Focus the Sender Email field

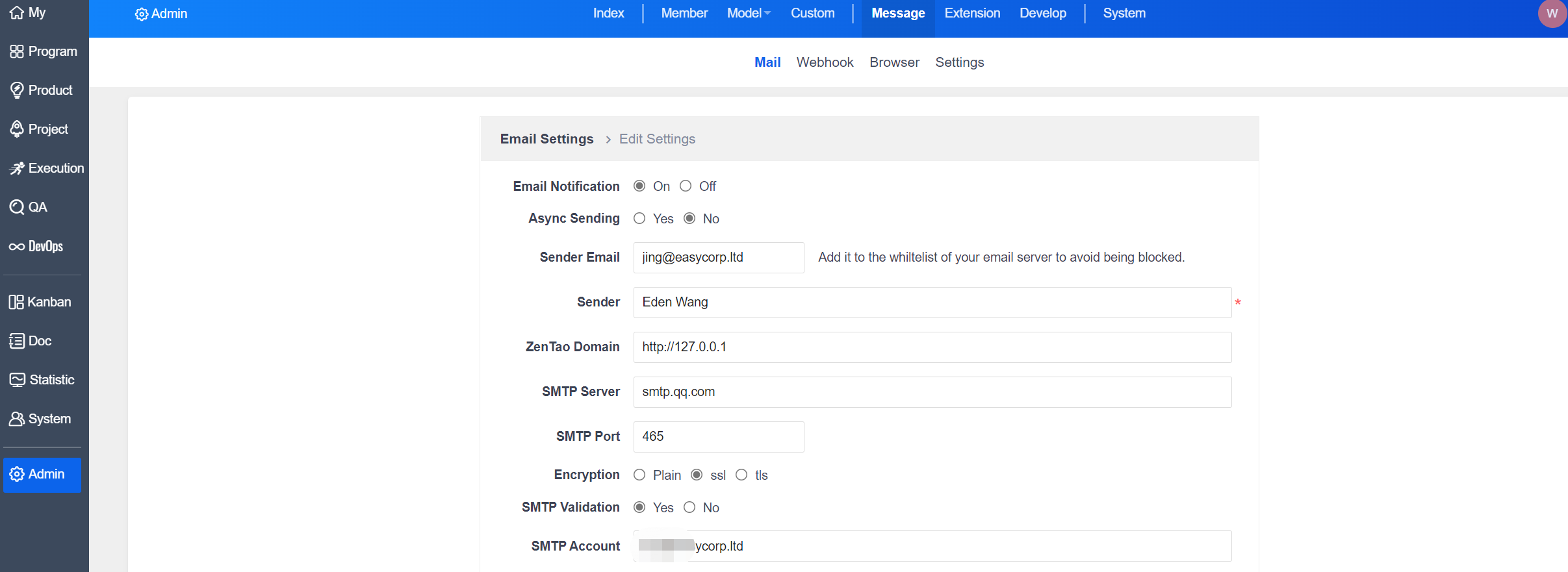point(719,258)
